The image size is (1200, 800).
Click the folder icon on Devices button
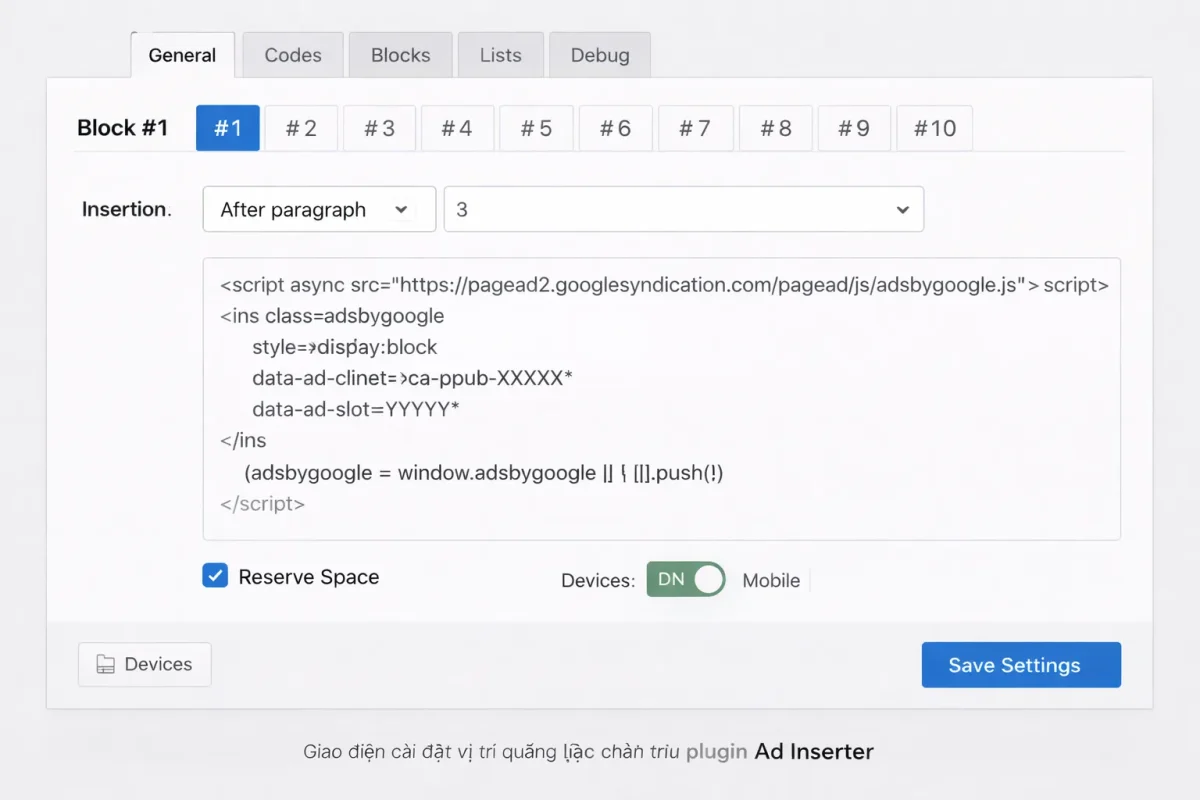[105, 665]
